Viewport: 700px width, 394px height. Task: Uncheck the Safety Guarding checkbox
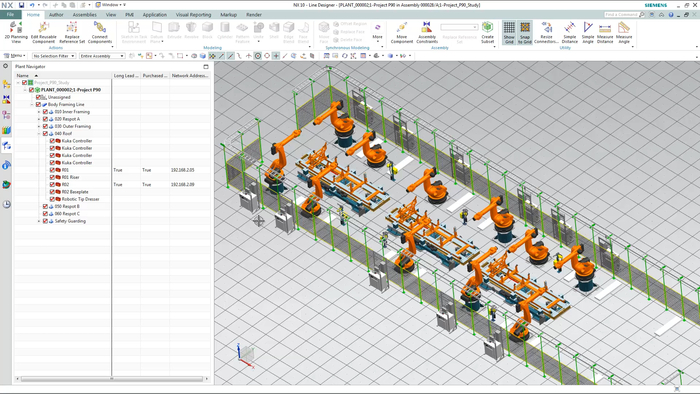tap(45, 221)
